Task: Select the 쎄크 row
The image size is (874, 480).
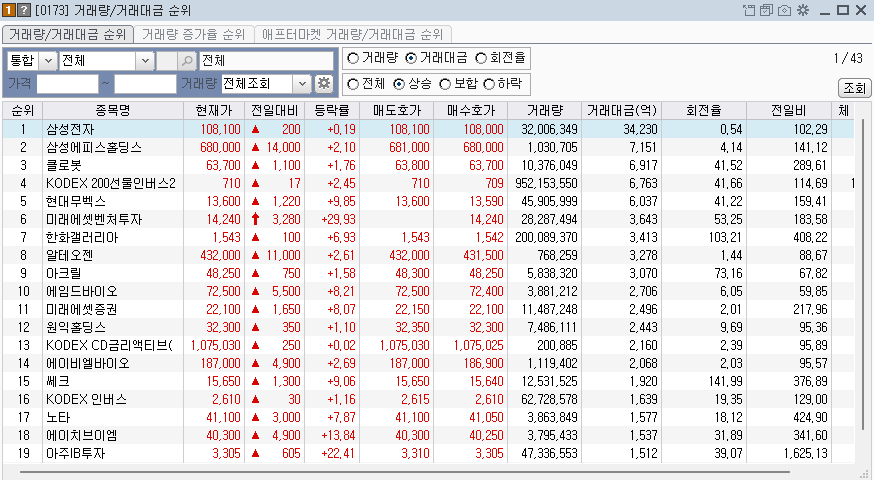Action: tap(428, 381)
